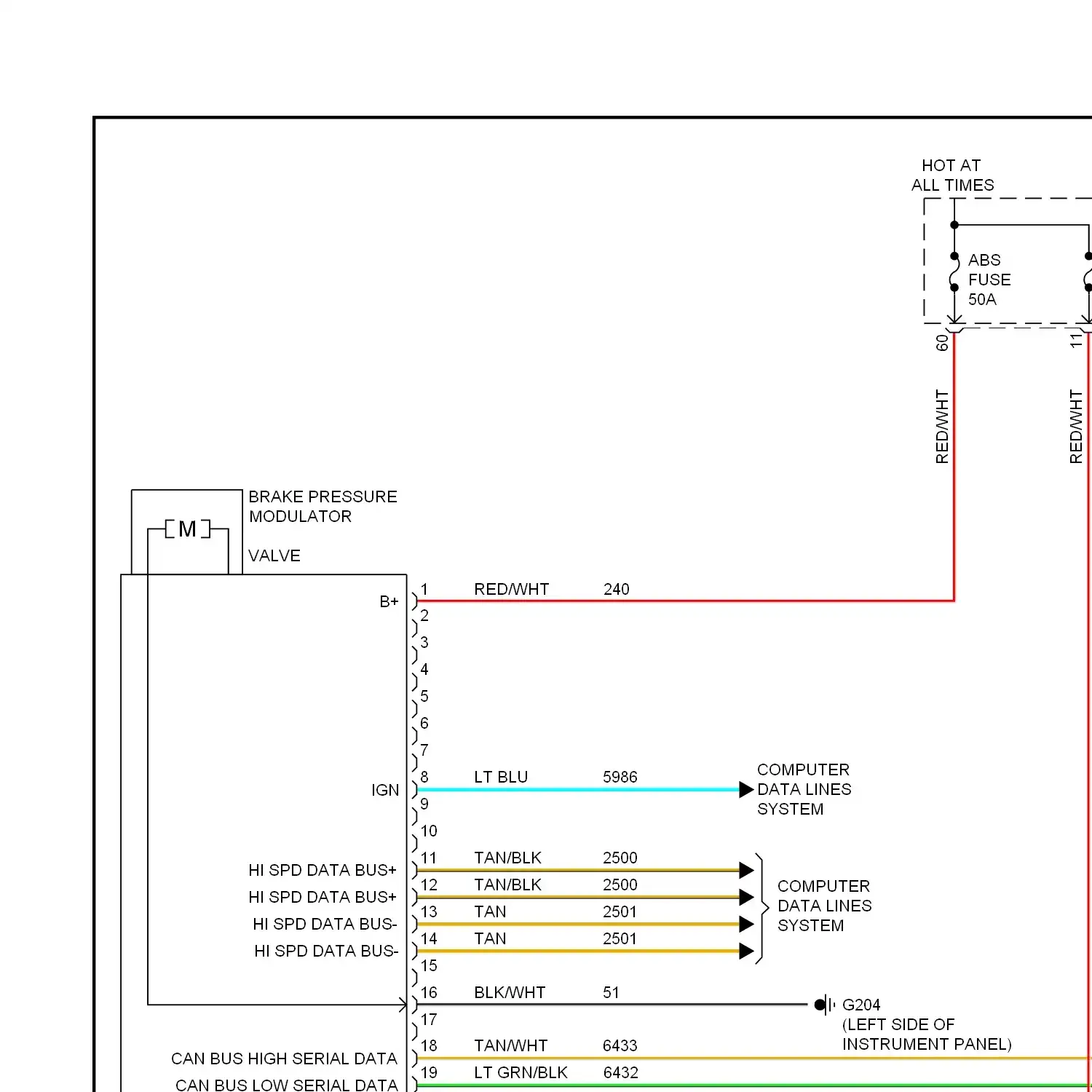Select circuit number 51
This screenshot has width=1092, height=1092.
(x=611, y=992)
